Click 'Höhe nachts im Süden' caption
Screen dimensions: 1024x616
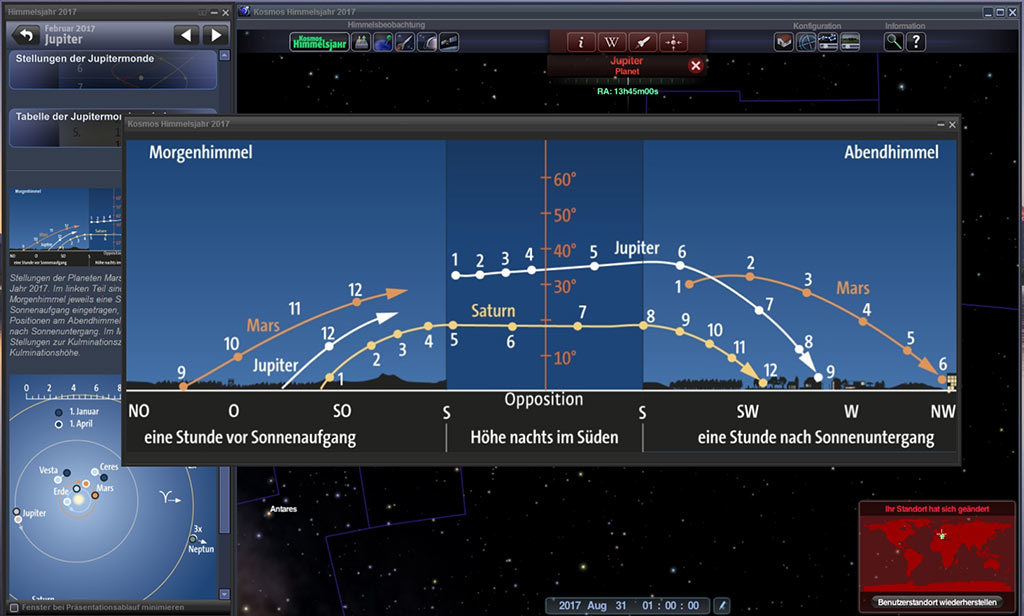tap(544, 437)
